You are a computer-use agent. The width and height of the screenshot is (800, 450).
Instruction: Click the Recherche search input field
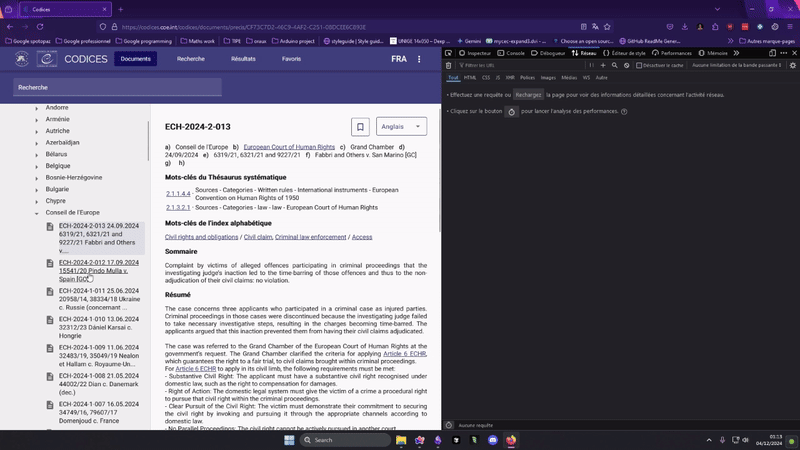click(x=117, y=87)
